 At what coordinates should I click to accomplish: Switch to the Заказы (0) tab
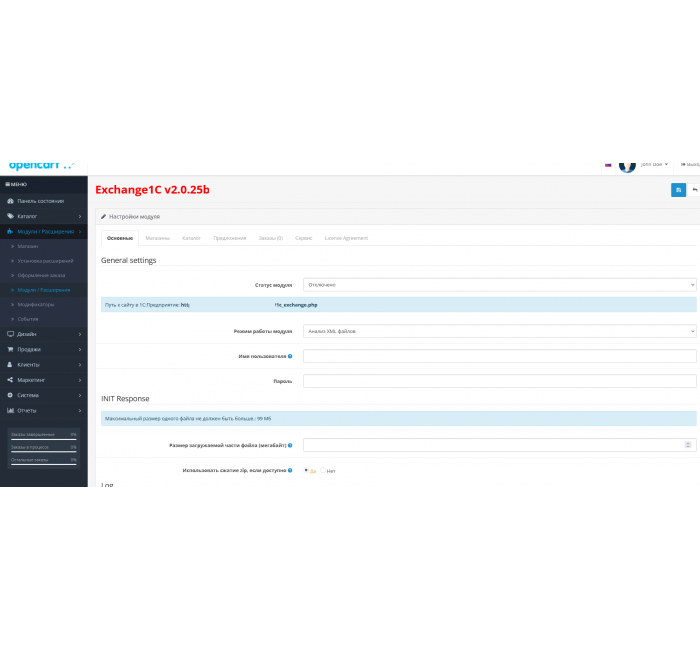coord(271,238)
